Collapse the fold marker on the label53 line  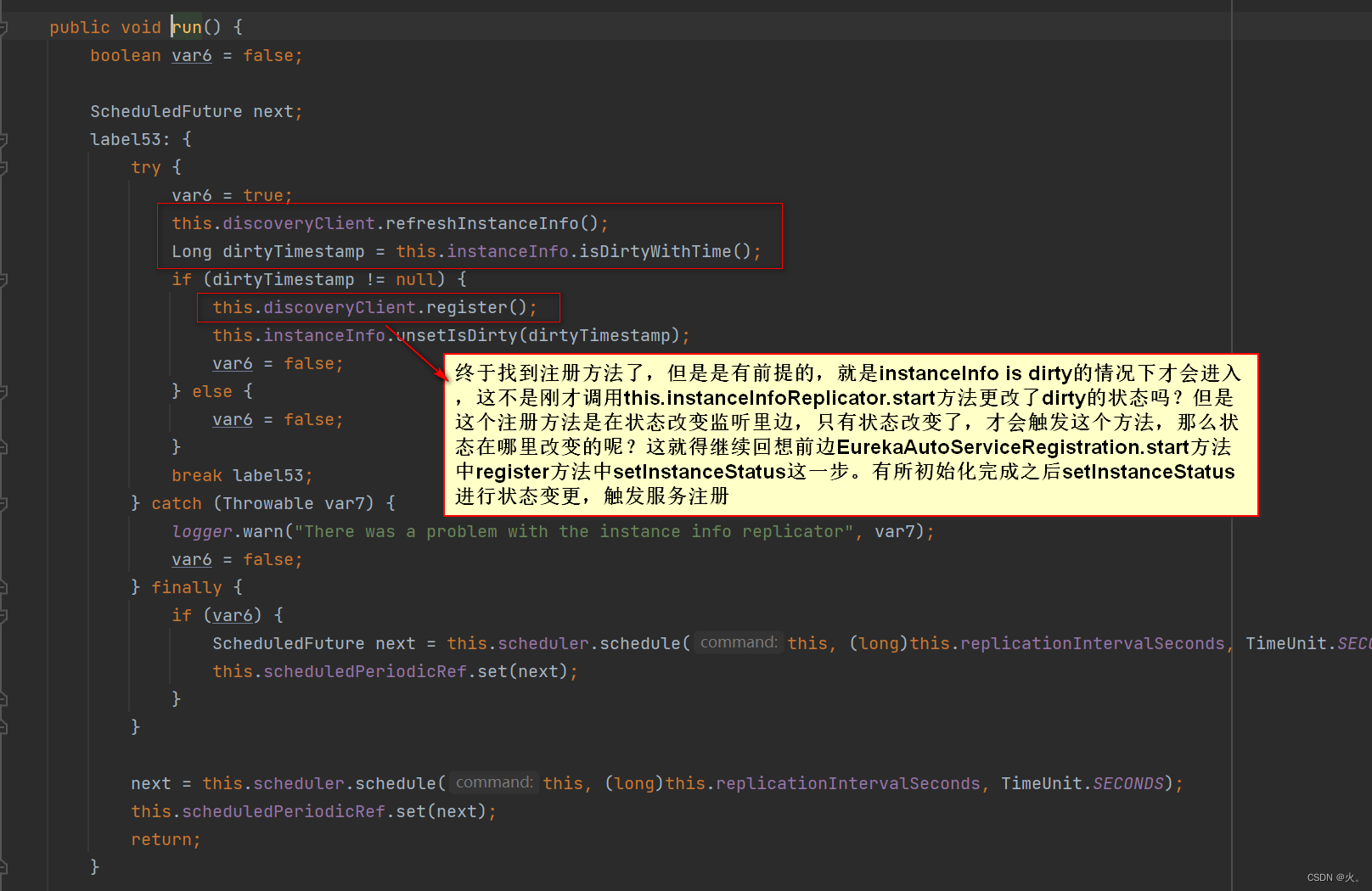click(3, 140)
